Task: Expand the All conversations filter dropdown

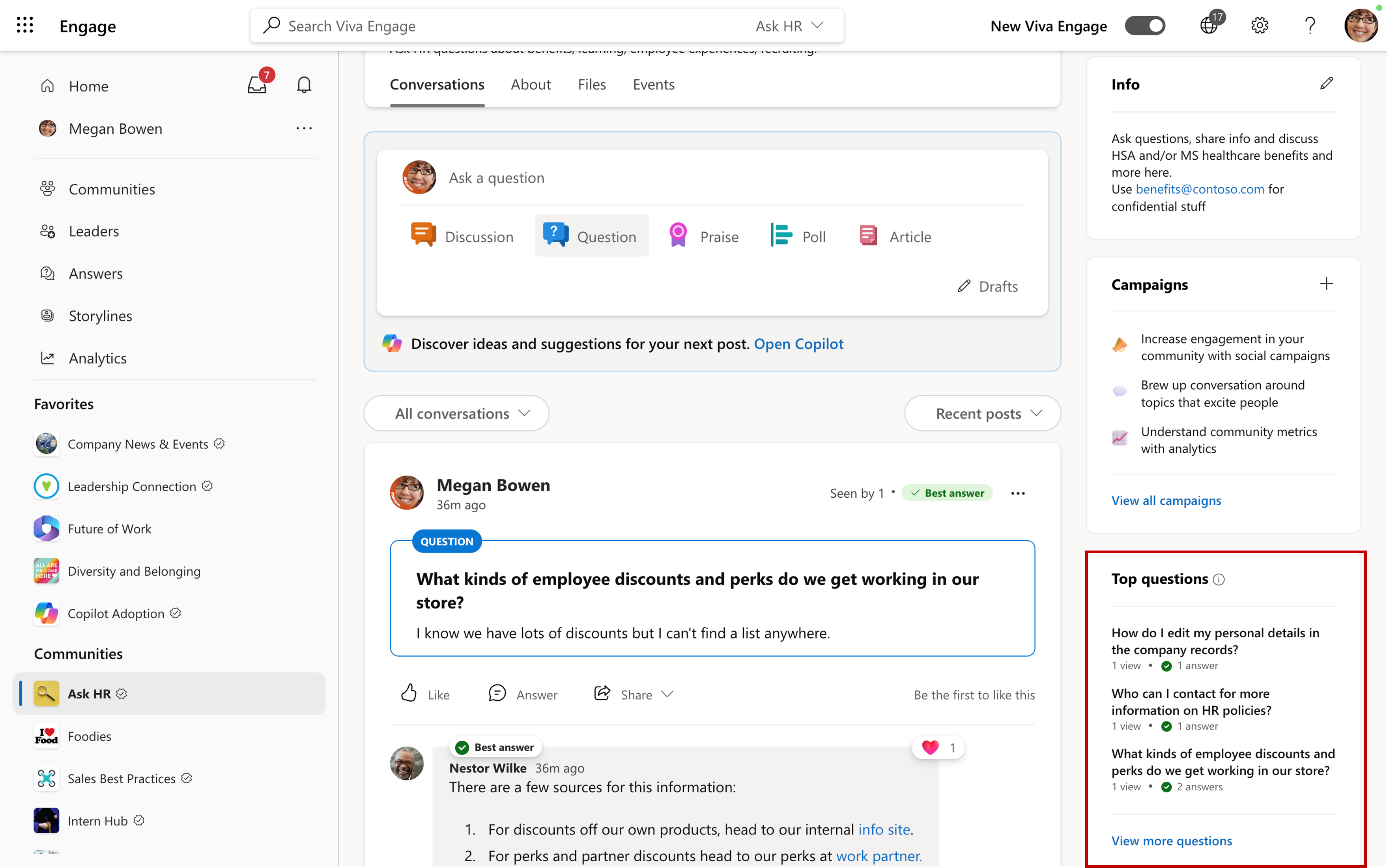Action: tap(456, 413)
